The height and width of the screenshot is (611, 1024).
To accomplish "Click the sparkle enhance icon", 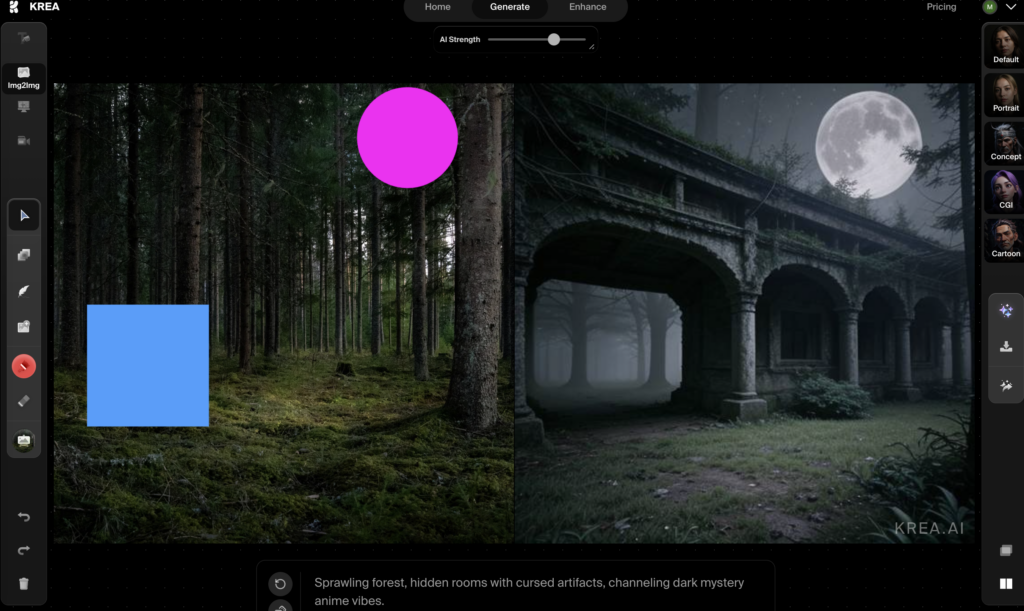I will [x=1006, y=310].
